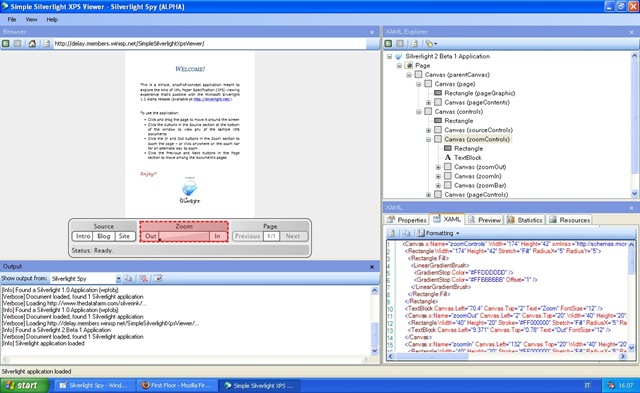Viewport: 640px width, 393px height.
Task: Expand Canvas (sourceControls) node
Action: pos(429,130)
